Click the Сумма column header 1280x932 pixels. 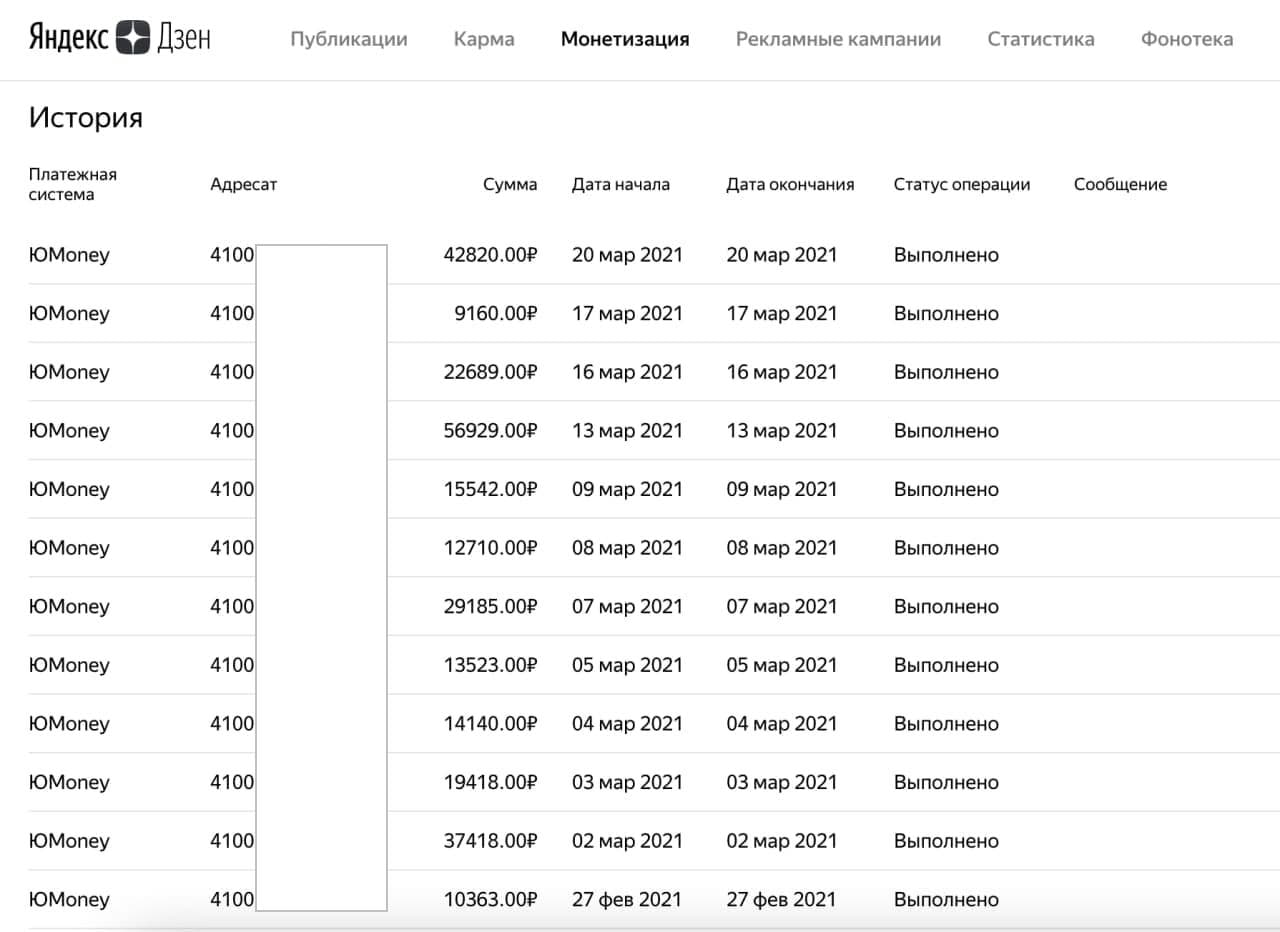510,184
